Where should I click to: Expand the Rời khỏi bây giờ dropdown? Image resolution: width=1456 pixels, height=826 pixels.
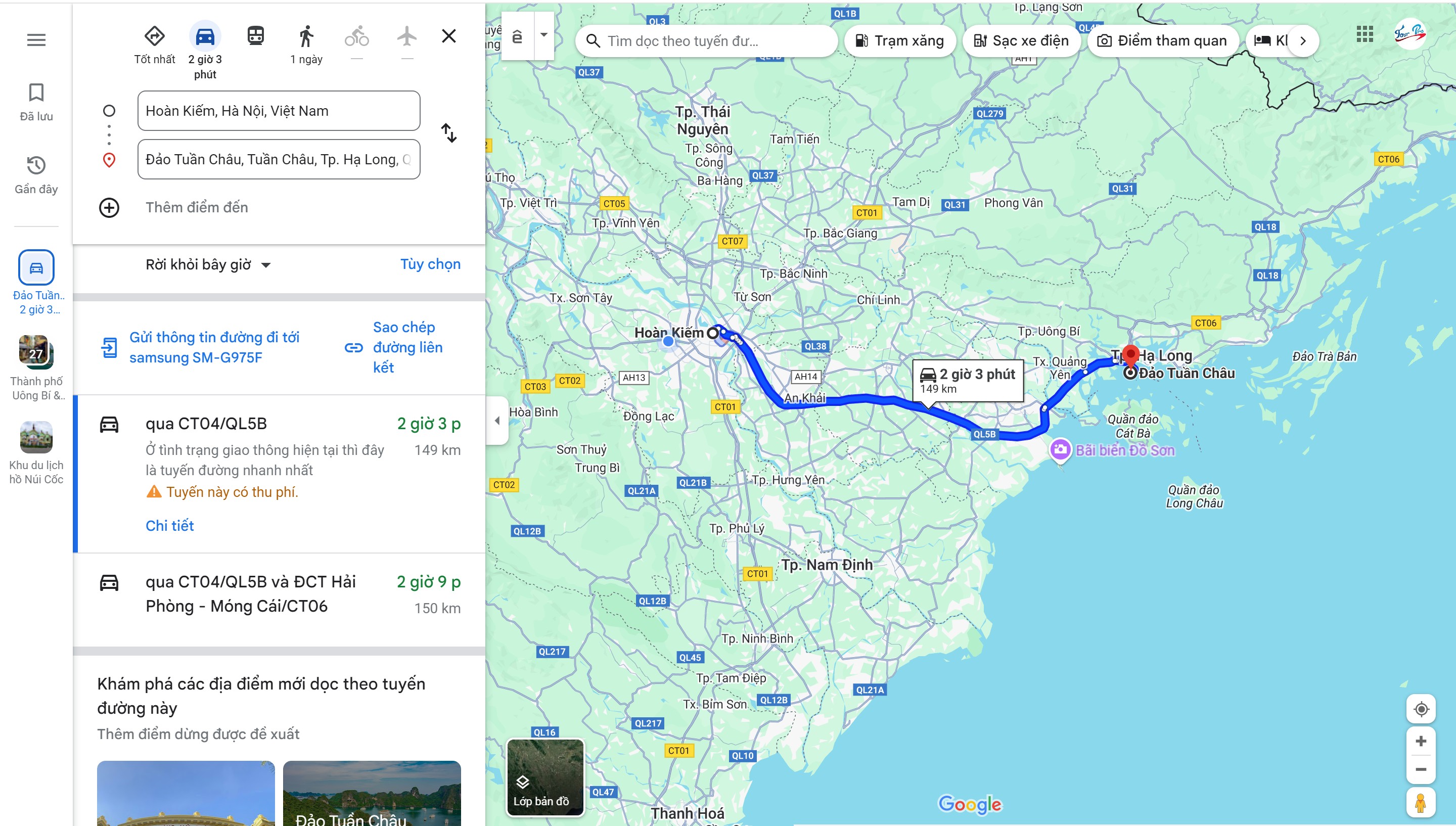tap(208, 265)
